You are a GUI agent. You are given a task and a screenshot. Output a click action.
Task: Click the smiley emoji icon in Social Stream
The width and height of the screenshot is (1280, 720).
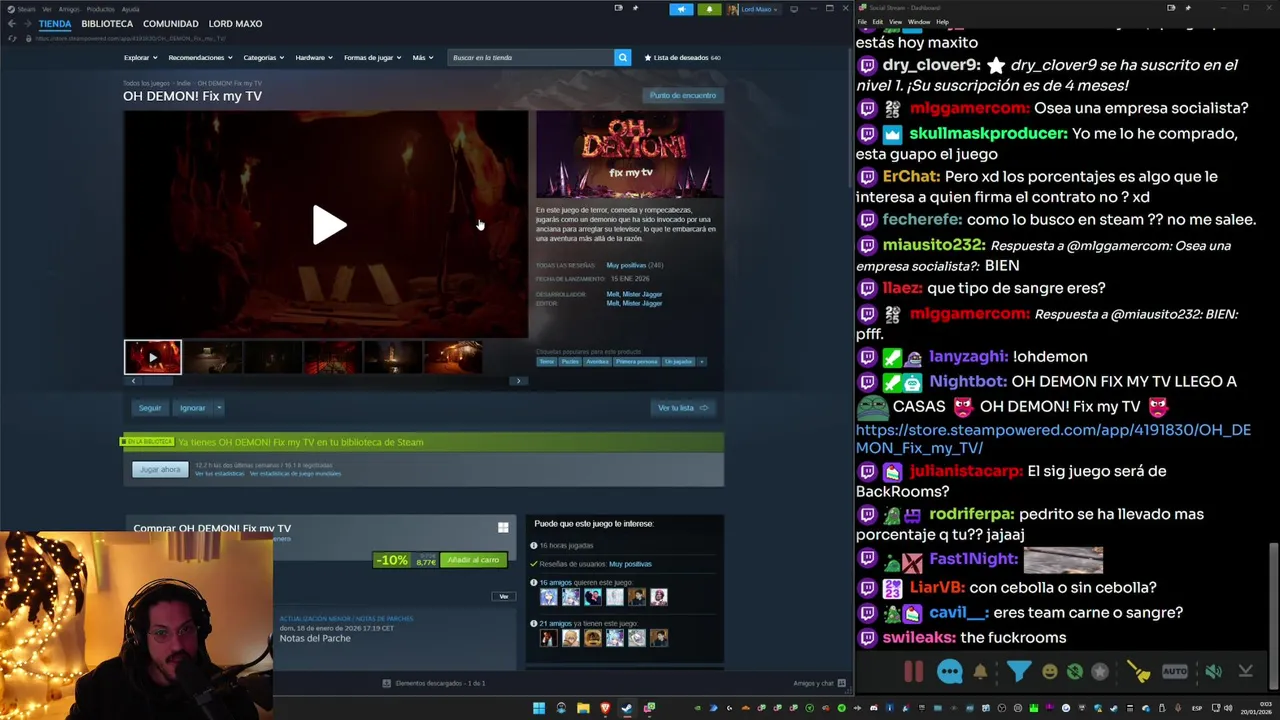[1049, 672]
